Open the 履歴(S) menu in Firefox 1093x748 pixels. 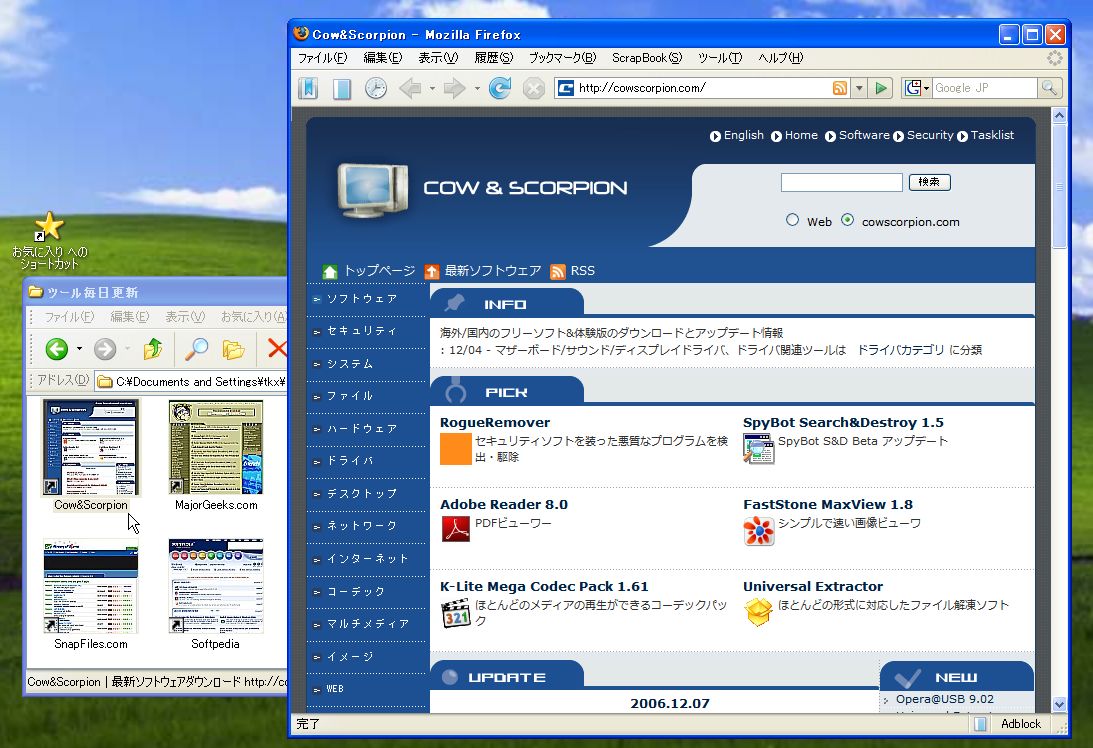point(494,58)
